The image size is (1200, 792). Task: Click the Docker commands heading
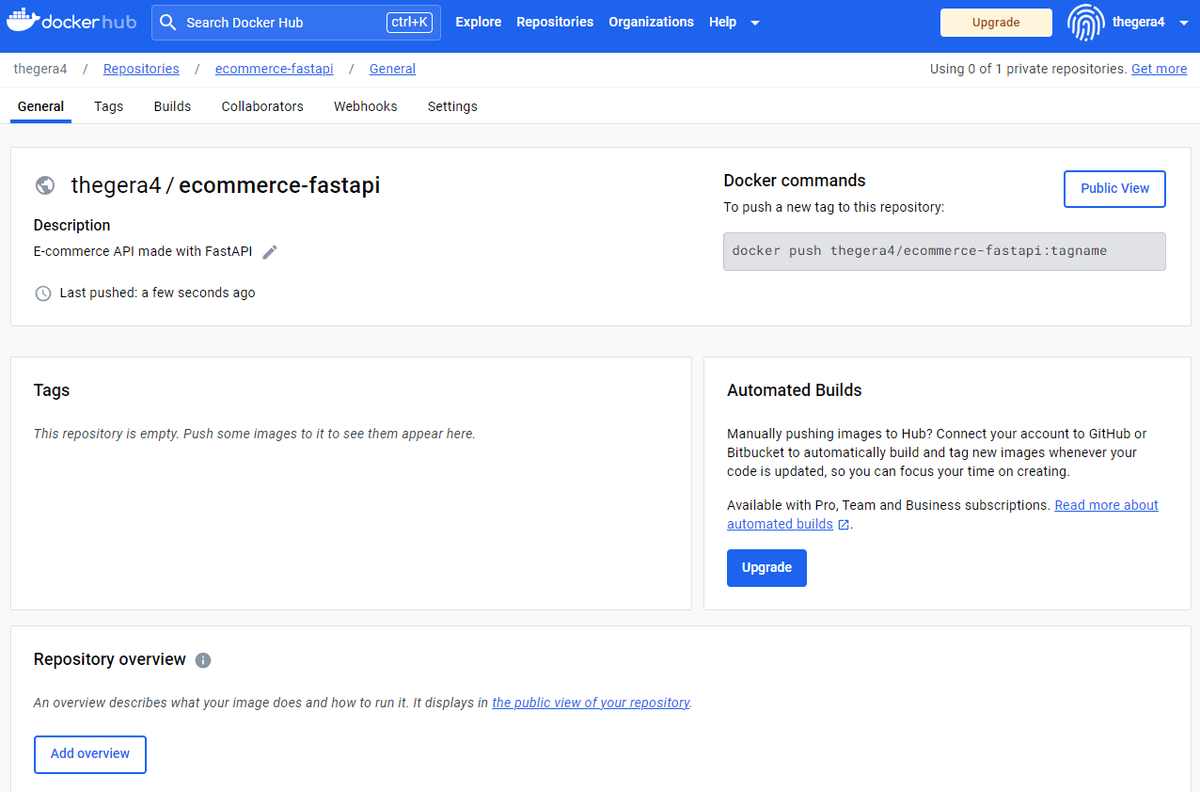click(794, 181)
